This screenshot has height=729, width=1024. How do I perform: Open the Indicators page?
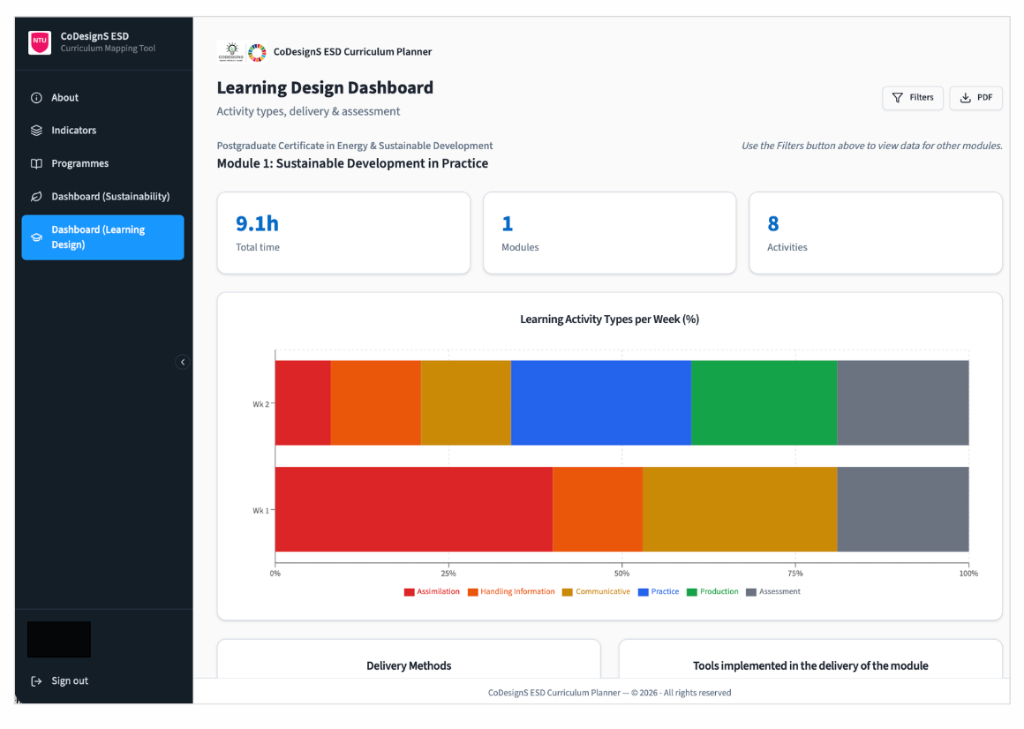[x=103, y=131]
